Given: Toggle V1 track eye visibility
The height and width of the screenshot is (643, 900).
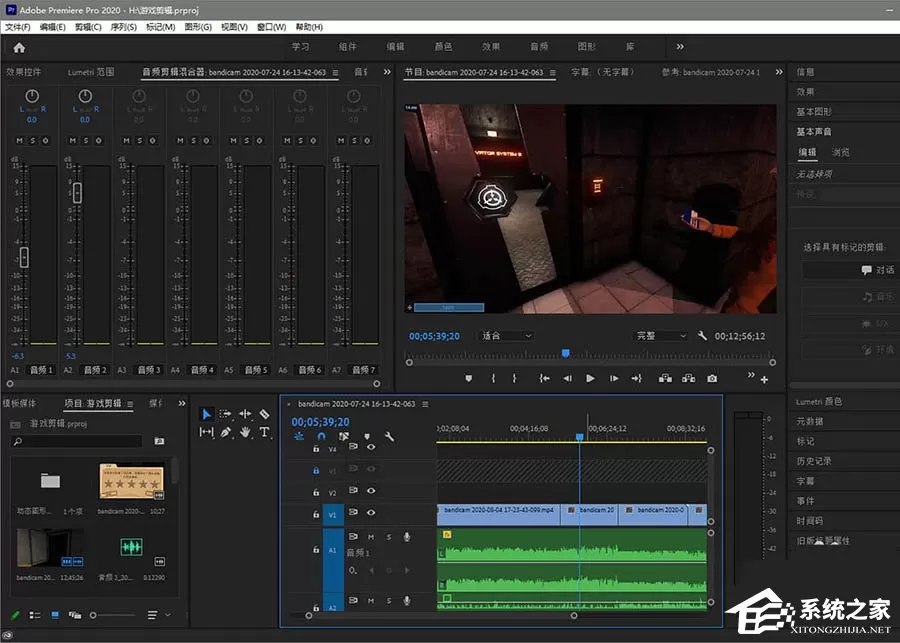Looking at the screenshot, I should point(371,512).
